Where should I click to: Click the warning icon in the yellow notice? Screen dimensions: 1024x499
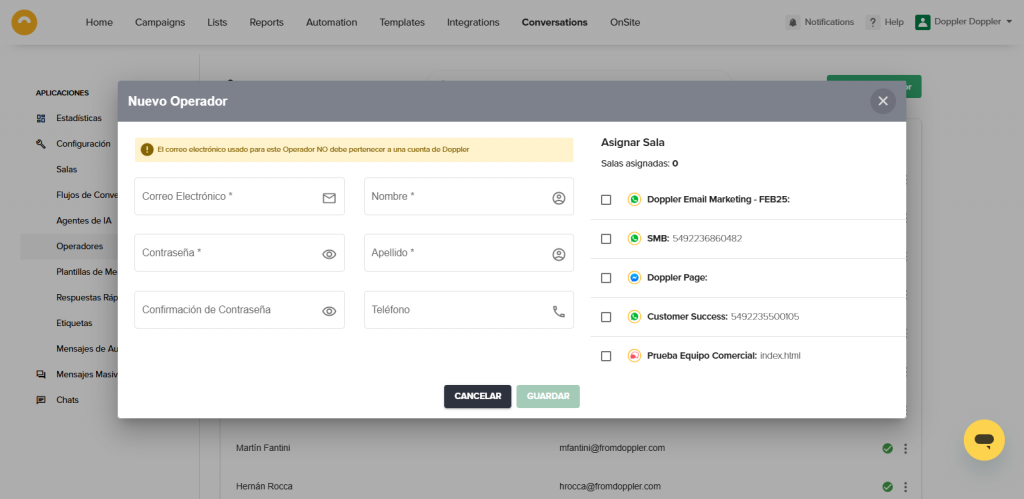pyautogui.click(x=147, y=150)
